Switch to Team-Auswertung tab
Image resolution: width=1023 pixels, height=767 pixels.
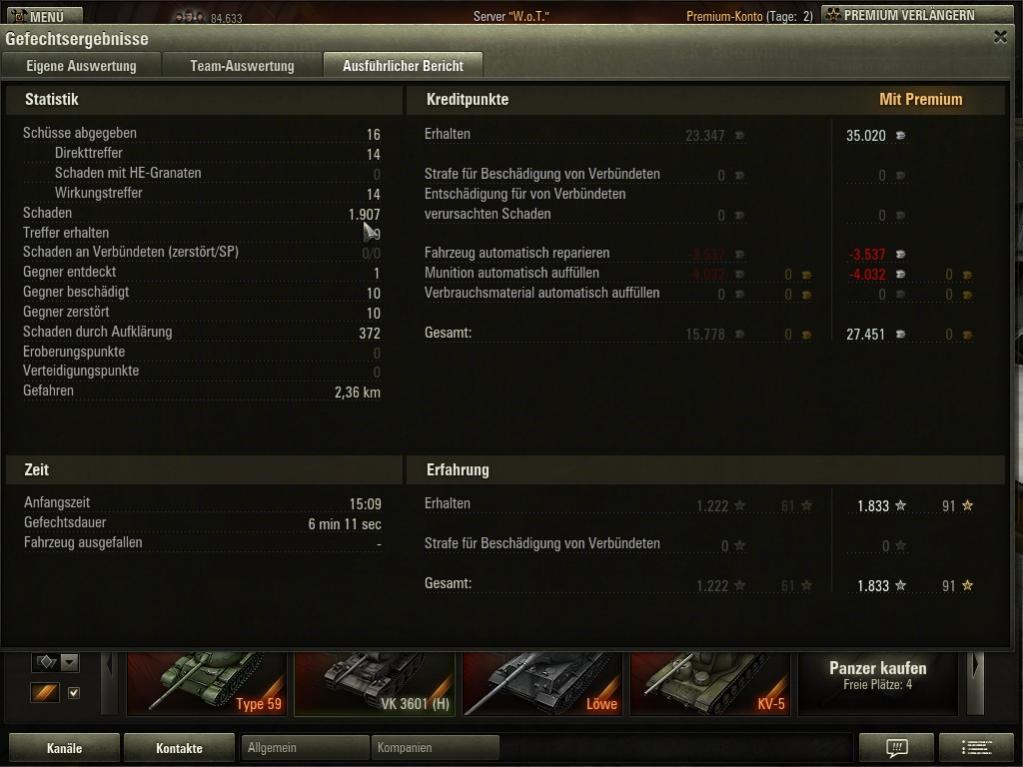pyautogui.click(x=242, y=66)
